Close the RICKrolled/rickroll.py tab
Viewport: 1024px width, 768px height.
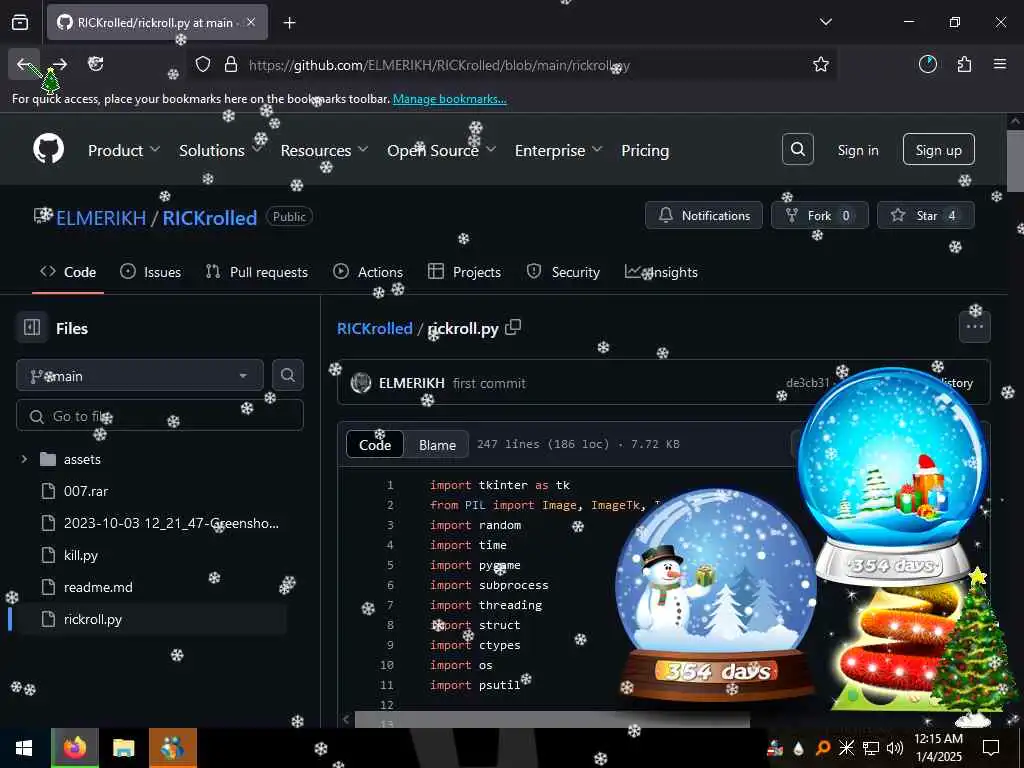tap(251, 22)
